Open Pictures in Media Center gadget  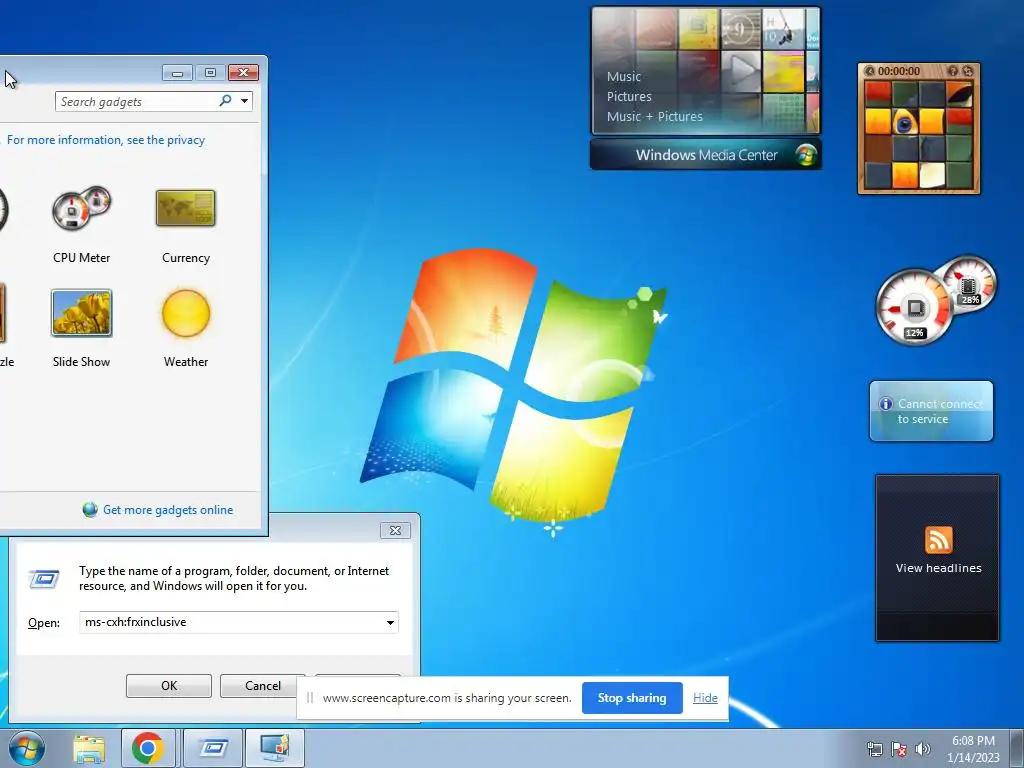pos(629,97)
